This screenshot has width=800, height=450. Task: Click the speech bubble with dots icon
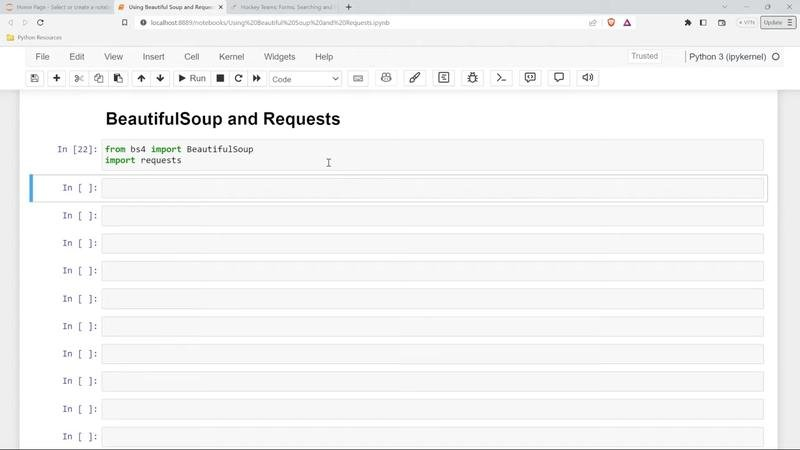tap(530, 78)
